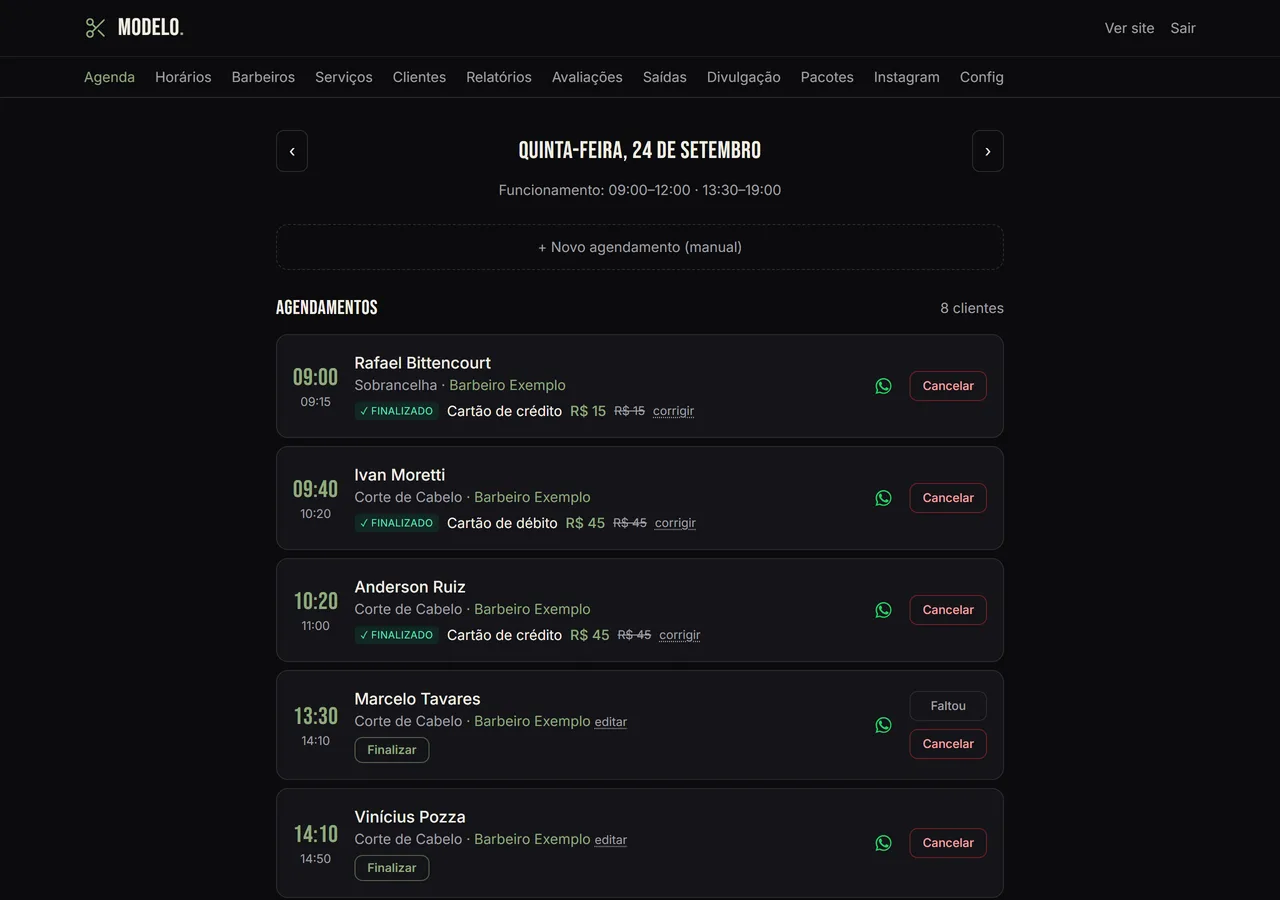Click the scissors logo icon

click(x=95, y=28)
